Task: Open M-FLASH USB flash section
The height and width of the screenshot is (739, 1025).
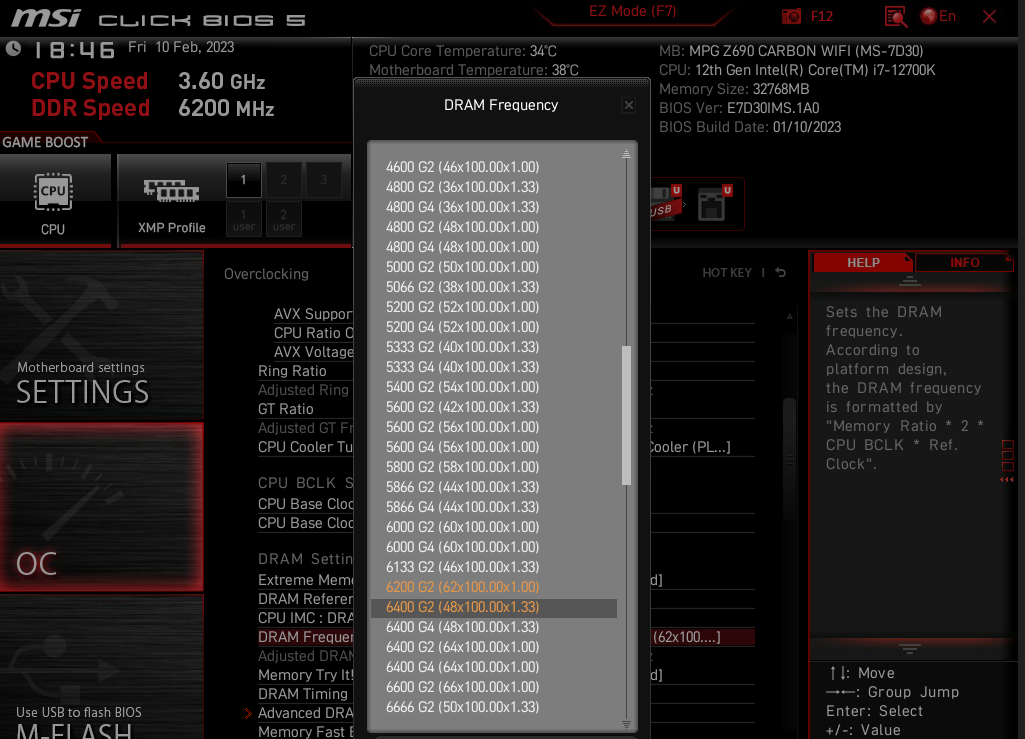Action: (x=101, y=668)
